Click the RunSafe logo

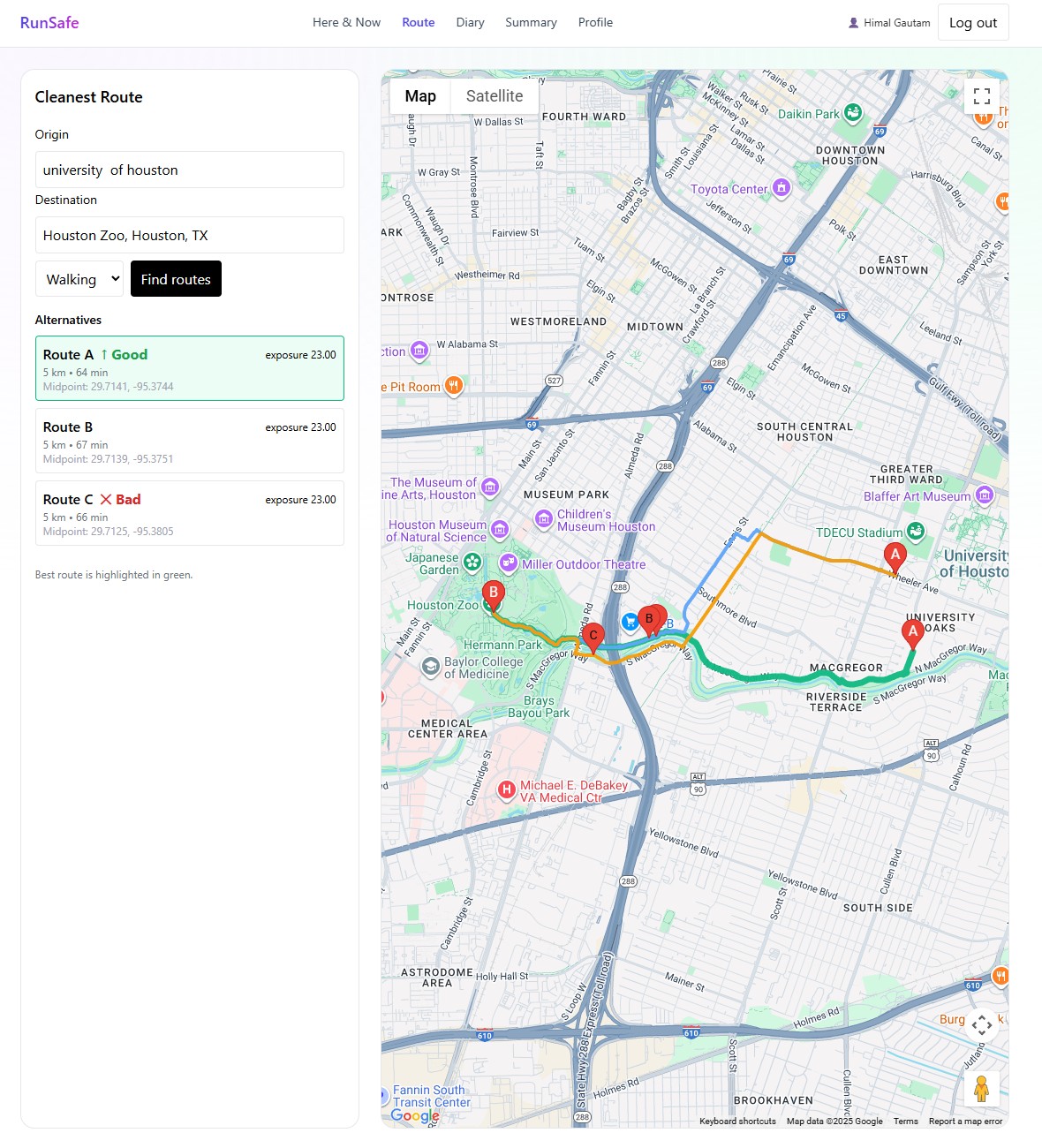pos(49,23)
